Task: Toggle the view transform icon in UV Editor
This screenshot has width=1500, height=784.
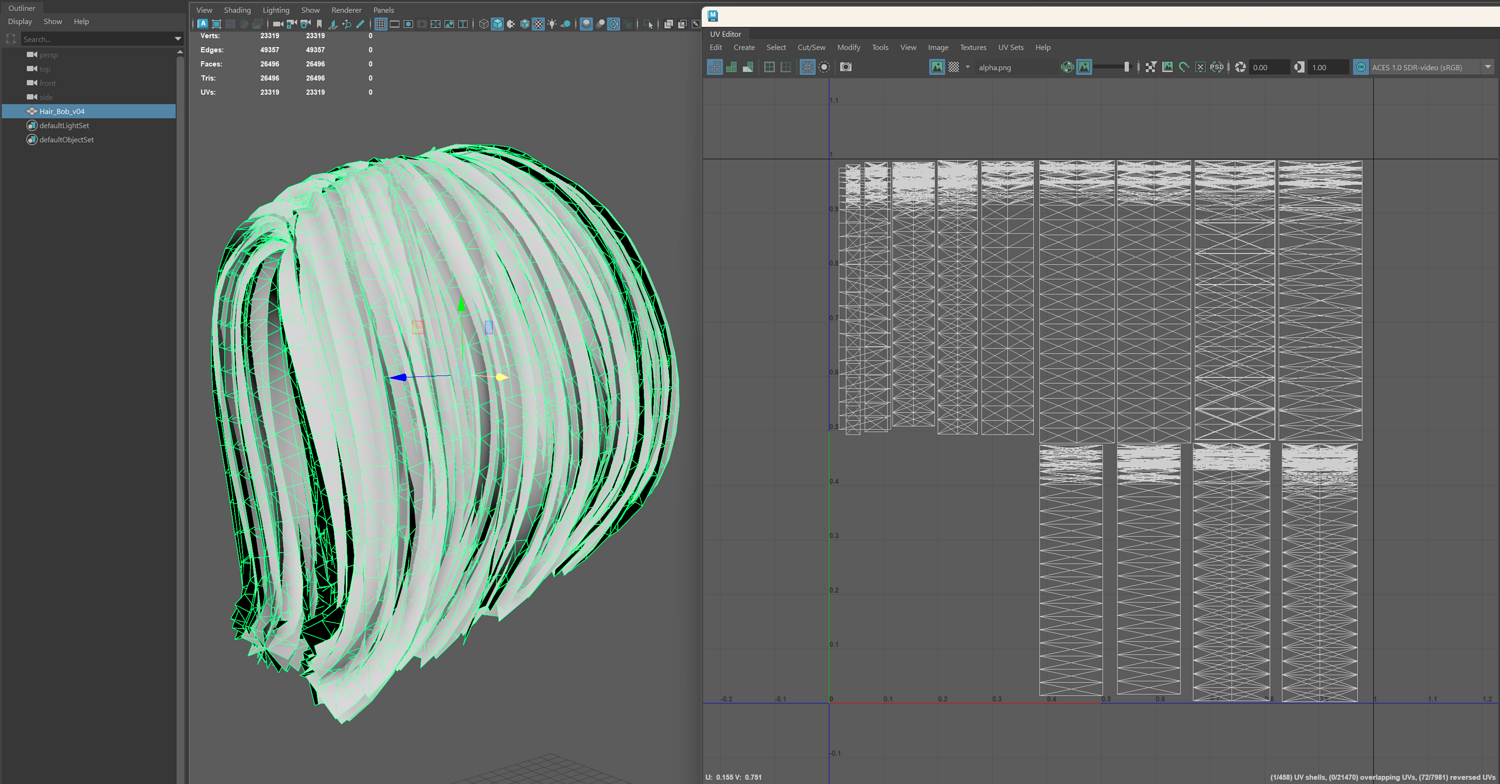Action: 1361,67
